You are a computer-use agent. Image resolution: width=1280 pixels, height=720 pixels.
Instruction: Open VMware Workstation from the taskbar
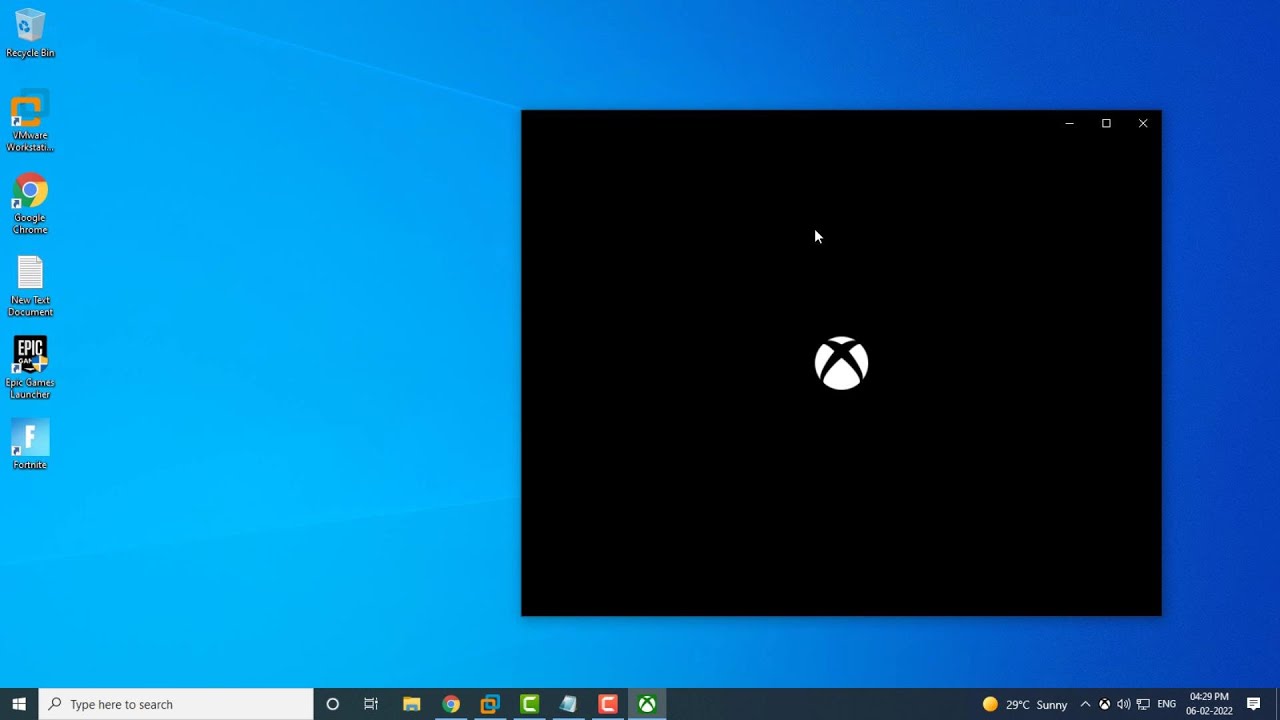490,704
